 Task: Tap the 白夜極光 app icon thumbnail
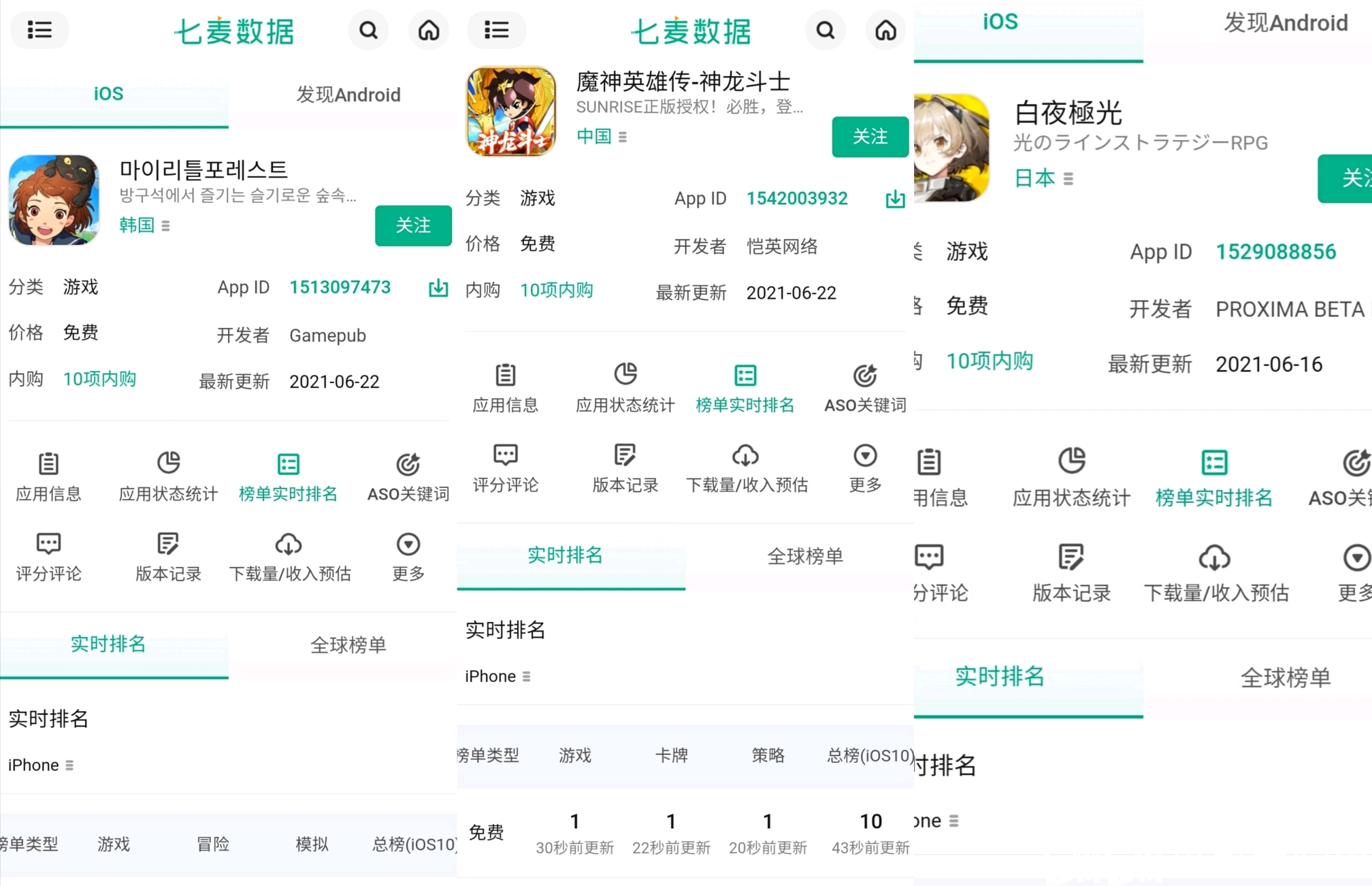(x=951, y=148)
